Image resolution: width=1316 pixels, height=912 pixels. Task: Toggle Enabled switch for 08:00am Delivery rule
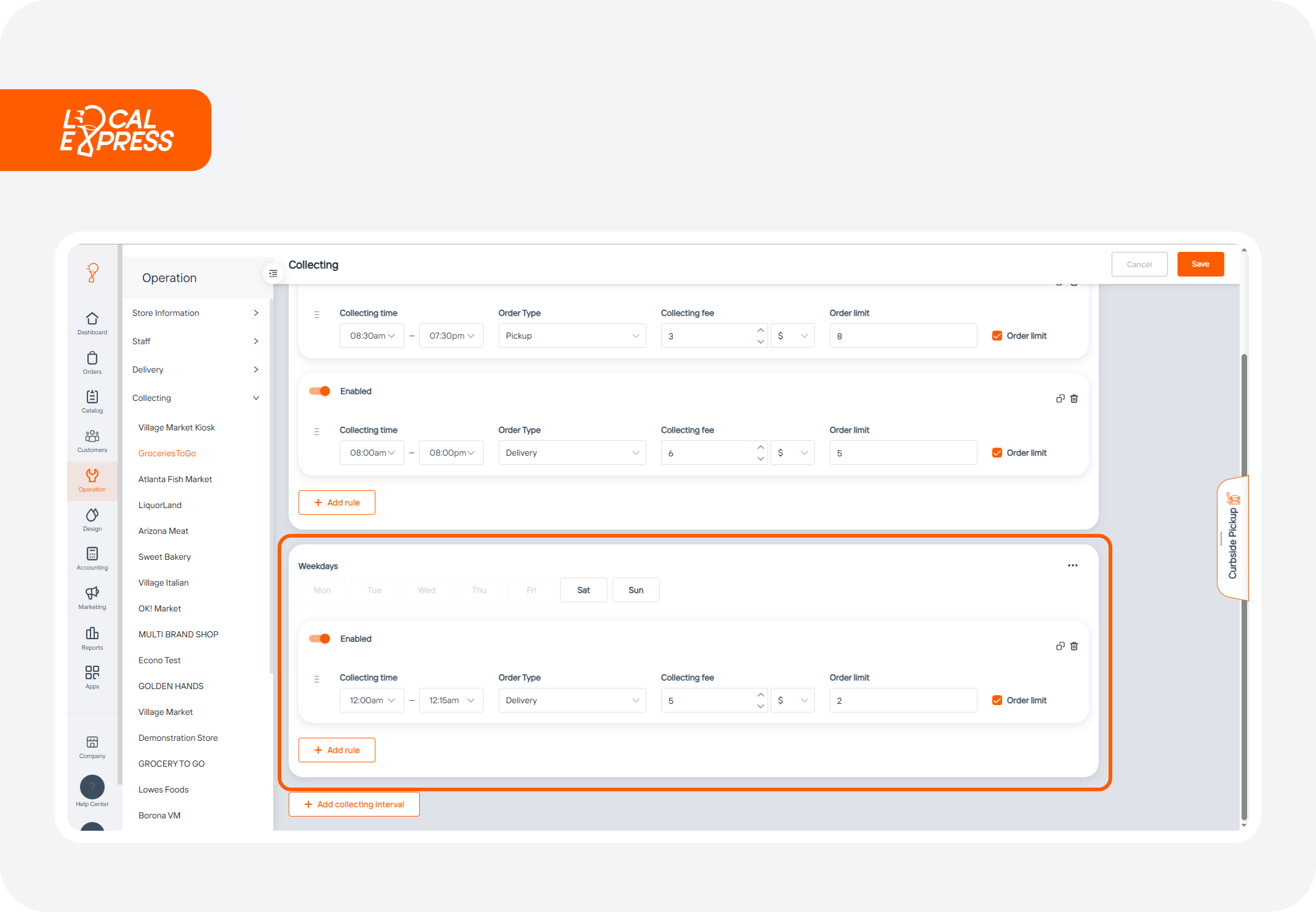319,391
